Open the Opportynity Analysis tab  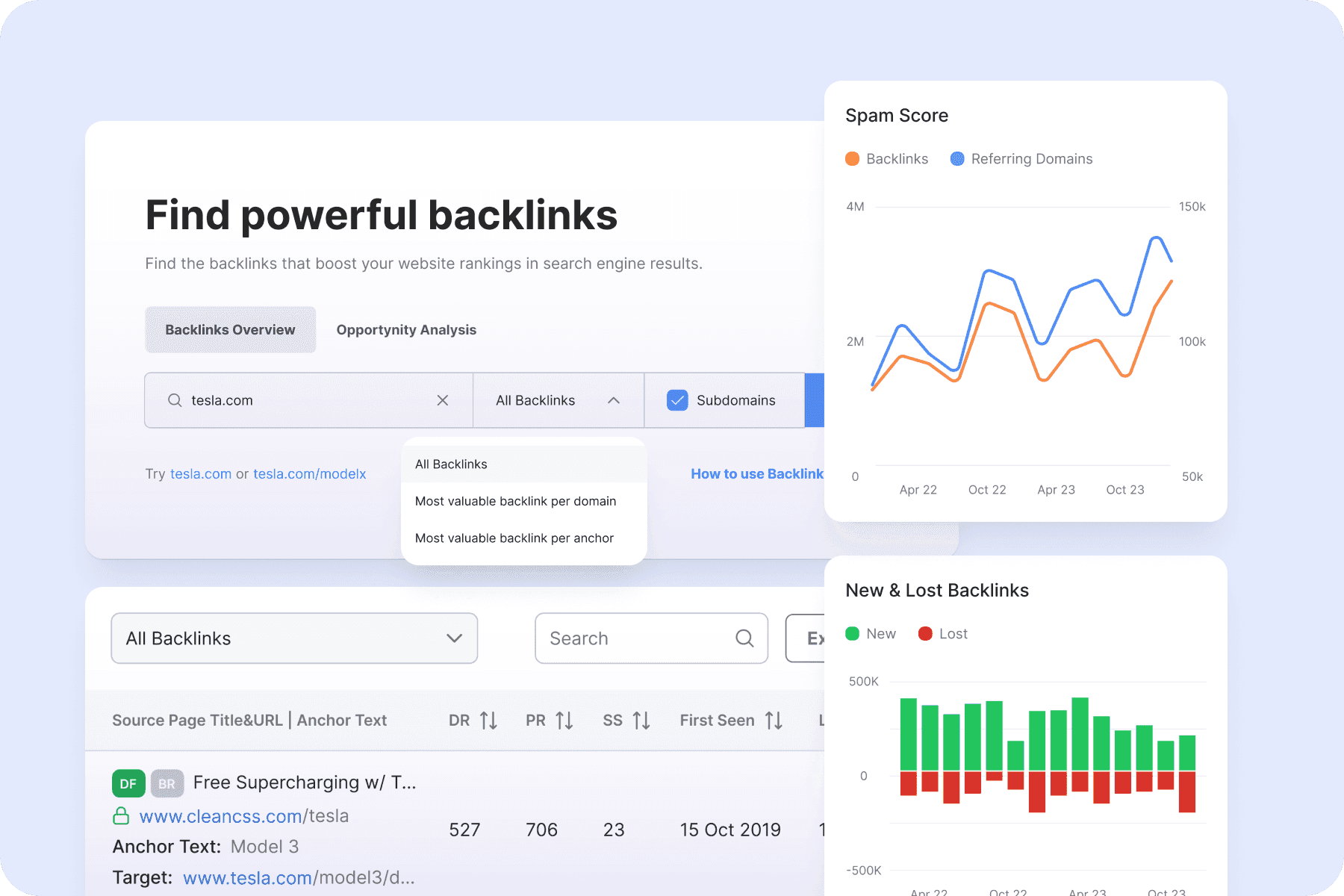coord(406,329)
